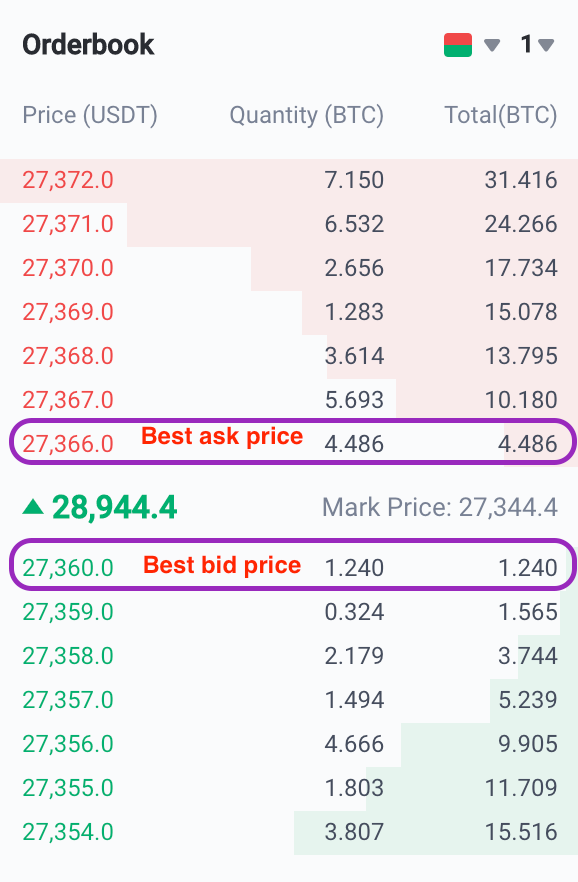578x882 pixels.
Task: Click the Total(BTC) column header
Action: coord(500,115)
